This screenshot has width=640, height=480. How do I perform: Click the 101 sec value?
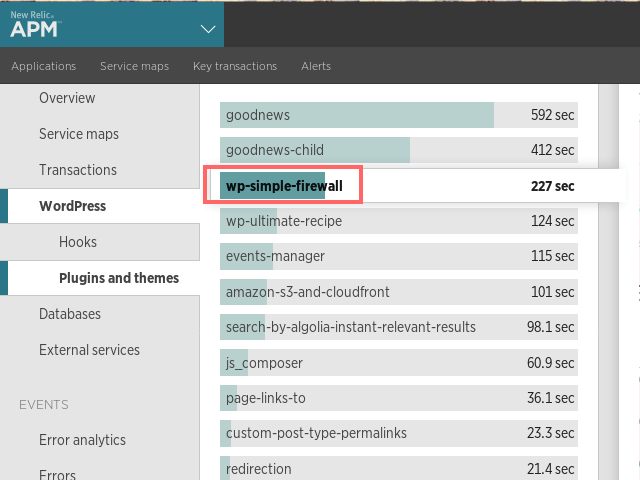pos(552,292)
